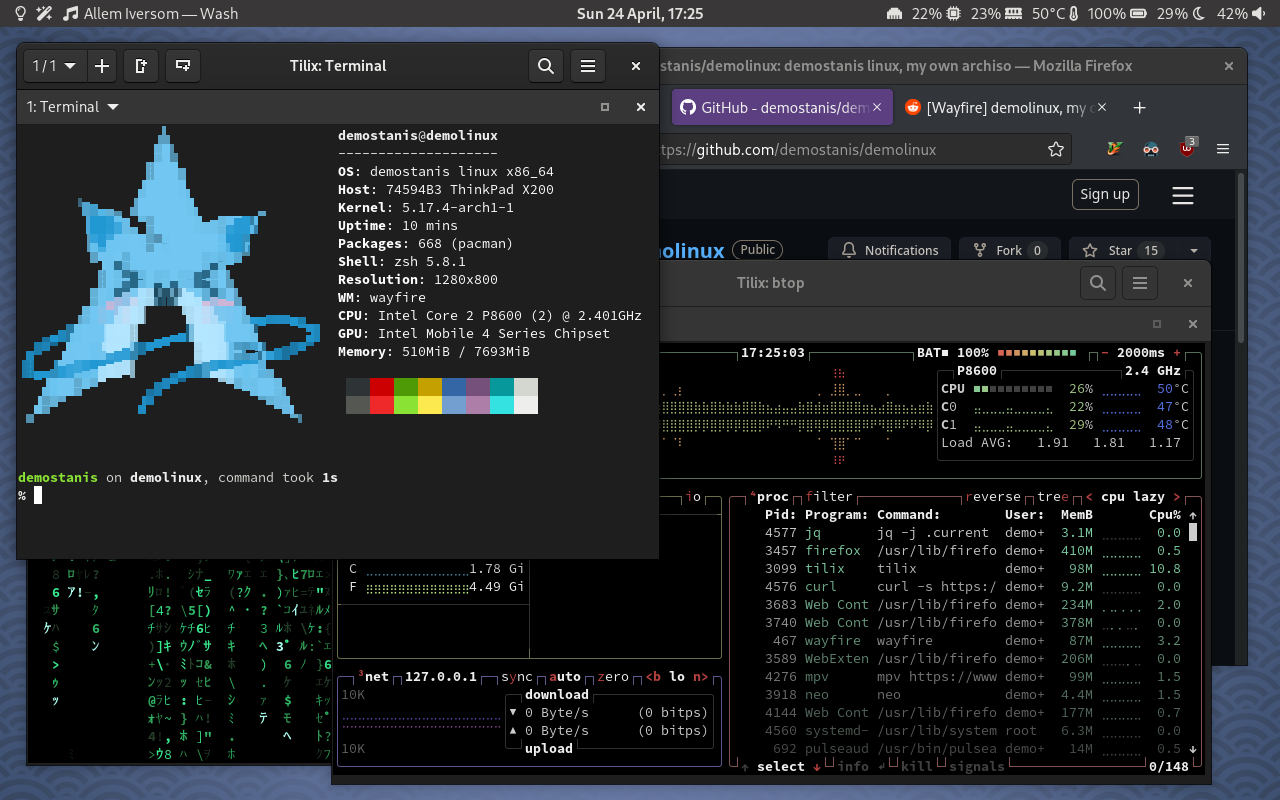Expand the 1: Terminal title dropdown
Viewport: 1280px width, 800px height.
[x=113, y=107]
